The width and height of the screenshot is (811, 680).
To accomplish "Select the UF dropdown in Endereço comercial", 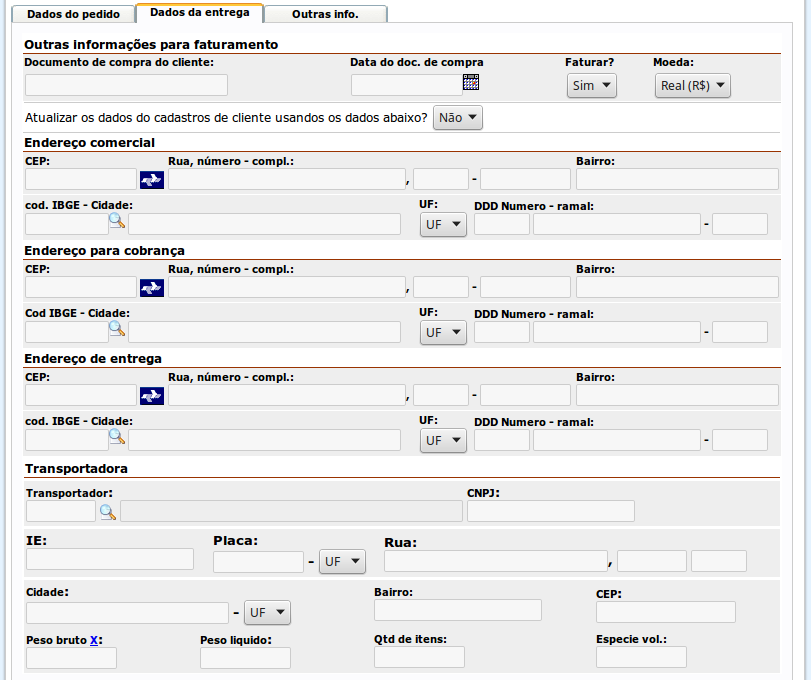I will click(x=443, y=225).
